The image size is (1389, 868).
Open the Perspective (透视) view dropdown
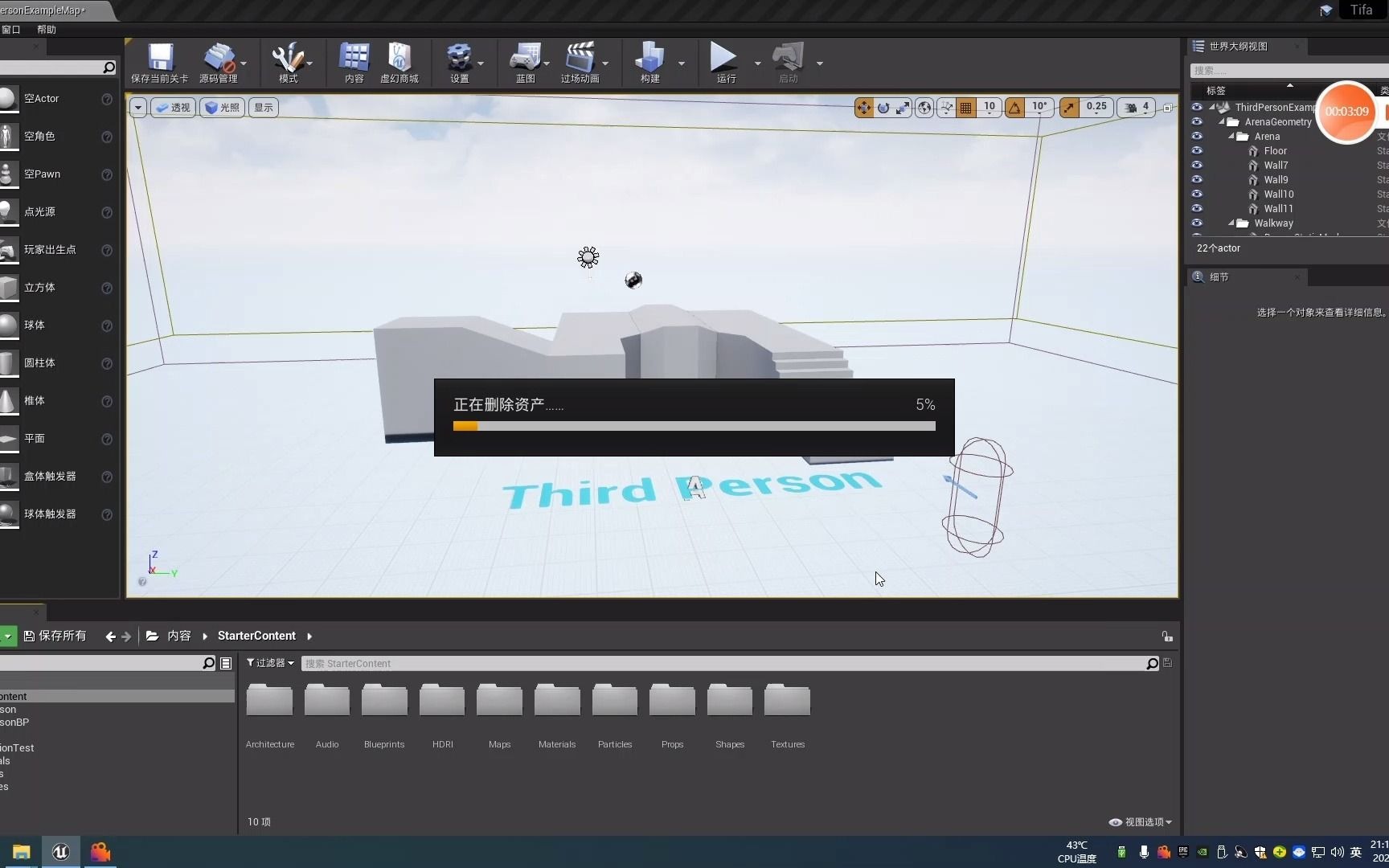(x=173, y=108)
